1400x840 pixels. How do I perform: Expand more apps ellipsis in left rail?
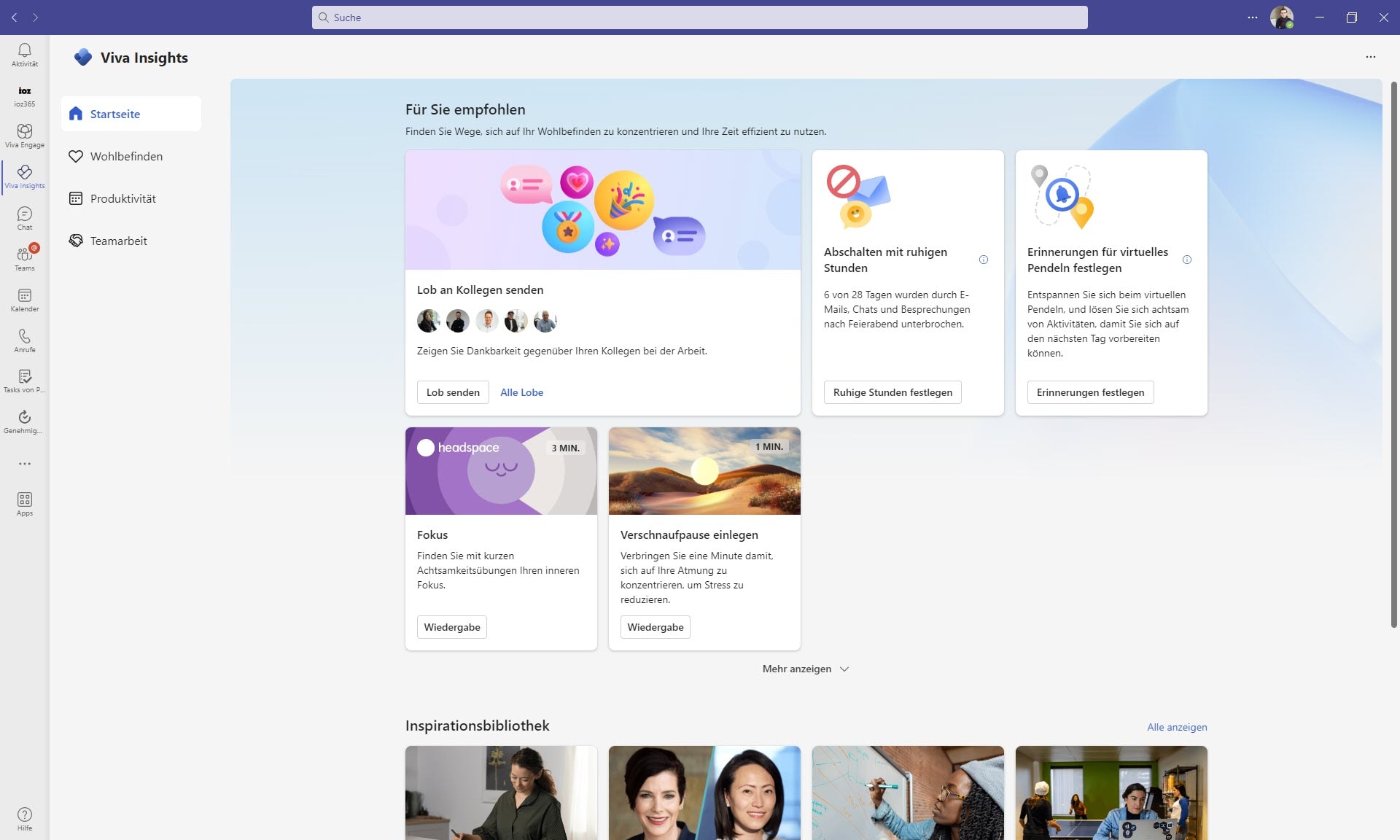(x=24, y=464)
